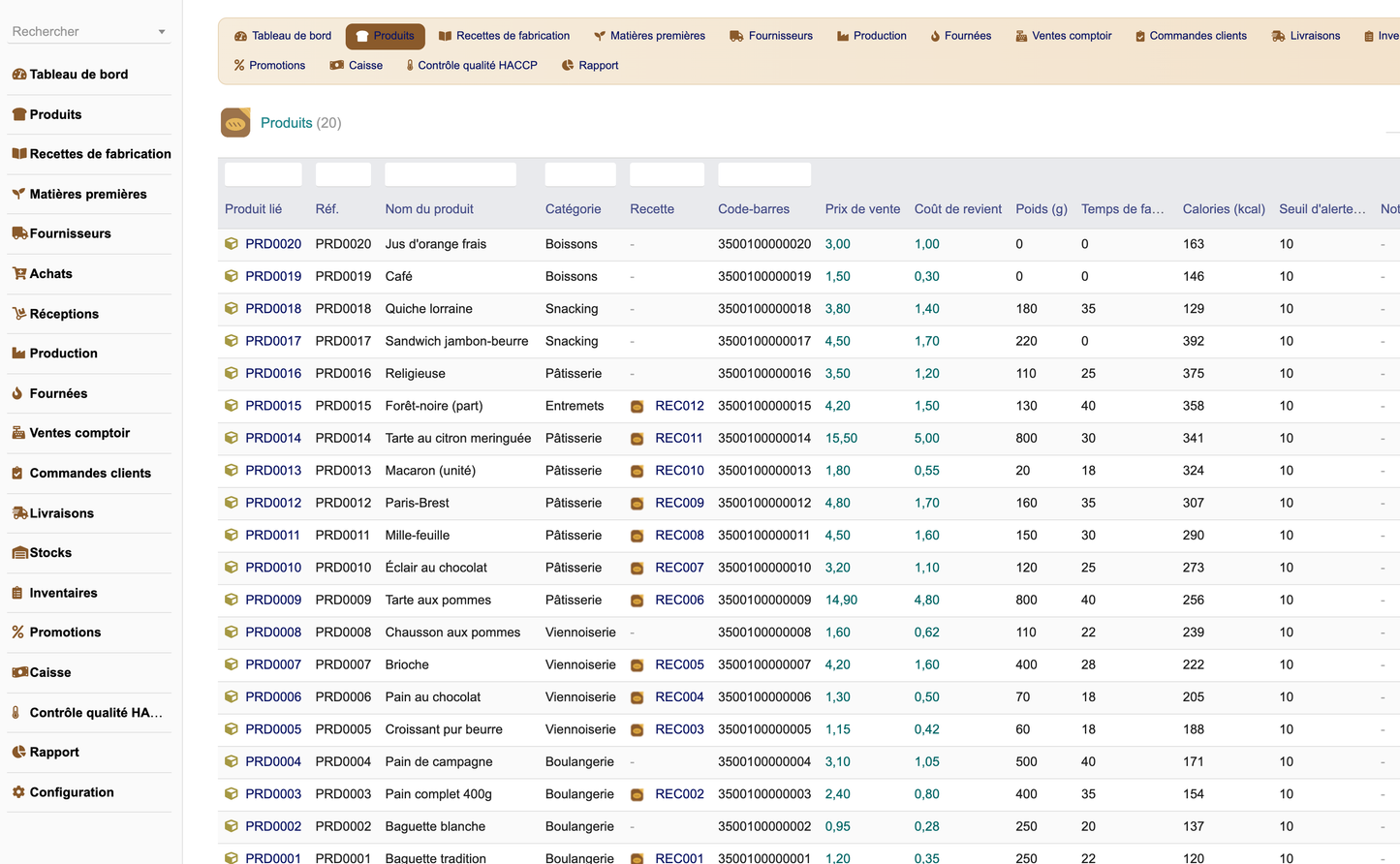
Task: Open the Caisse top tab
Action: point(356,66)
